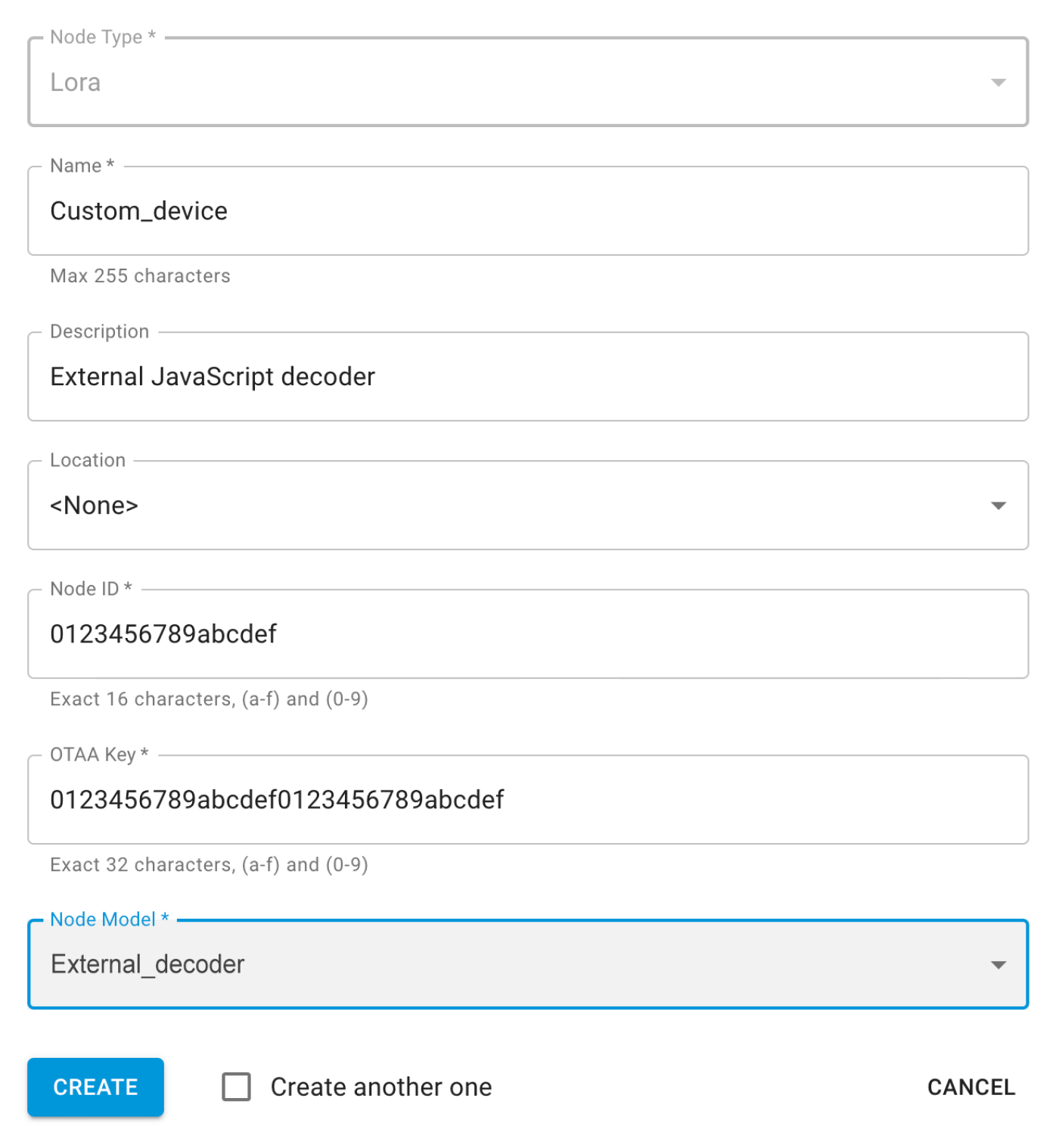1059x1148 pixels.
Task: Click the Location dropdown arrow icon
Action: point(998,506)
